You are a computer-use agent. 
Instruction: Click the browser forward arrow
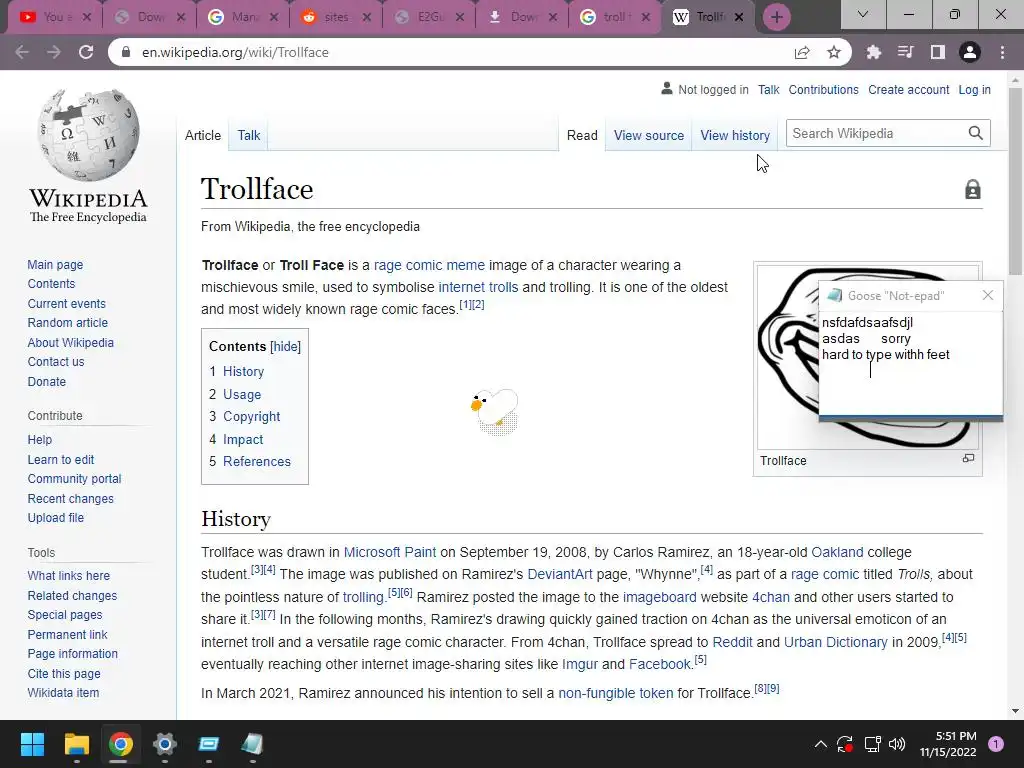pos(54,52)
